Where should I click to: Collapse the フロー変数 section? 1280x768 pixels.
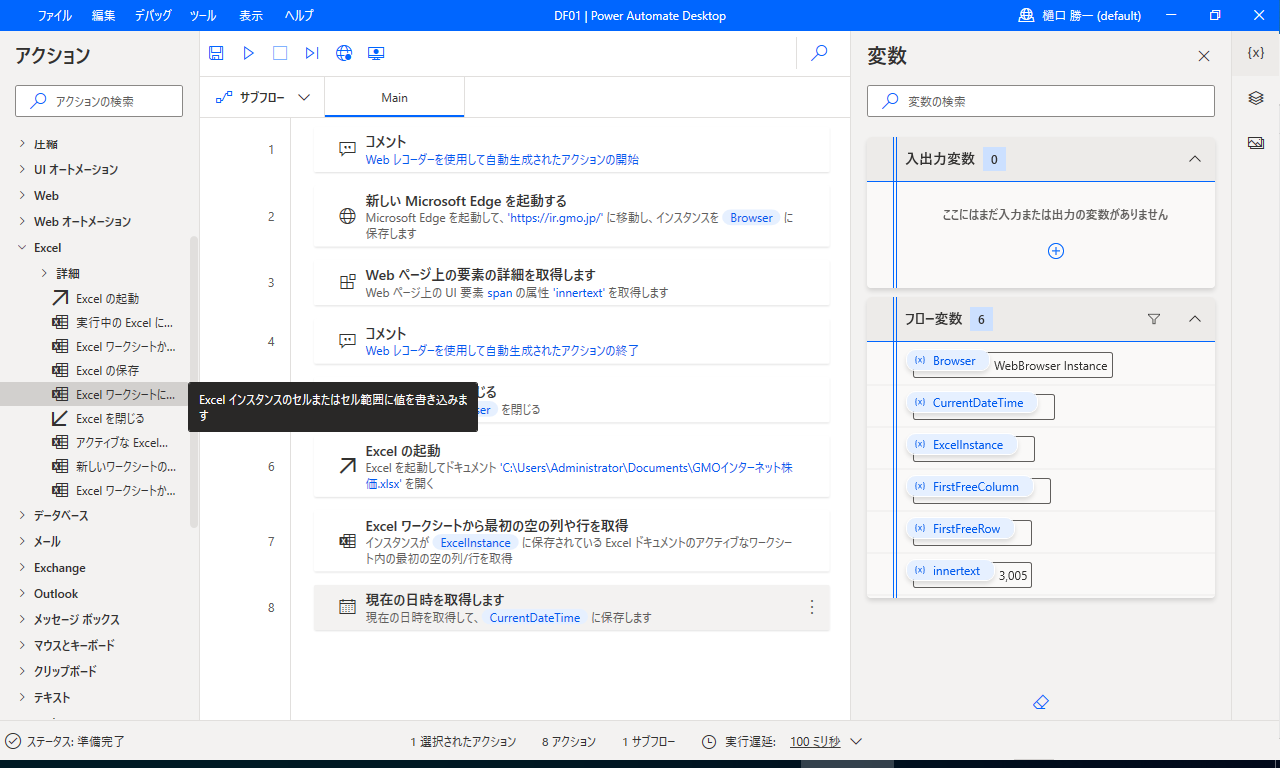pos(1194,319)
